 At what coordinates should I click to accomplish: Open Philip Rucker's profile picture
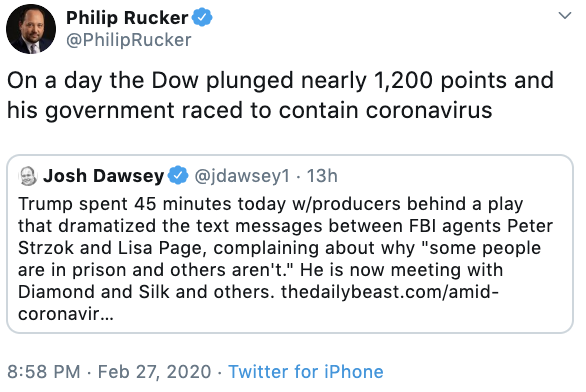(x=31, y=29)
